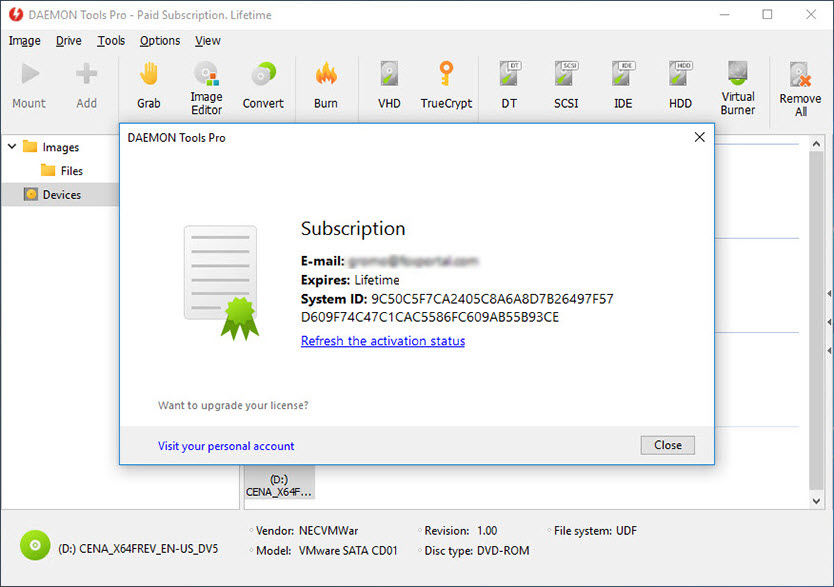Image resolution: width=834 pixels, height=587 pixels.
Task: Add a SCSI virtual drive
Action: click(x=566, y=85)
